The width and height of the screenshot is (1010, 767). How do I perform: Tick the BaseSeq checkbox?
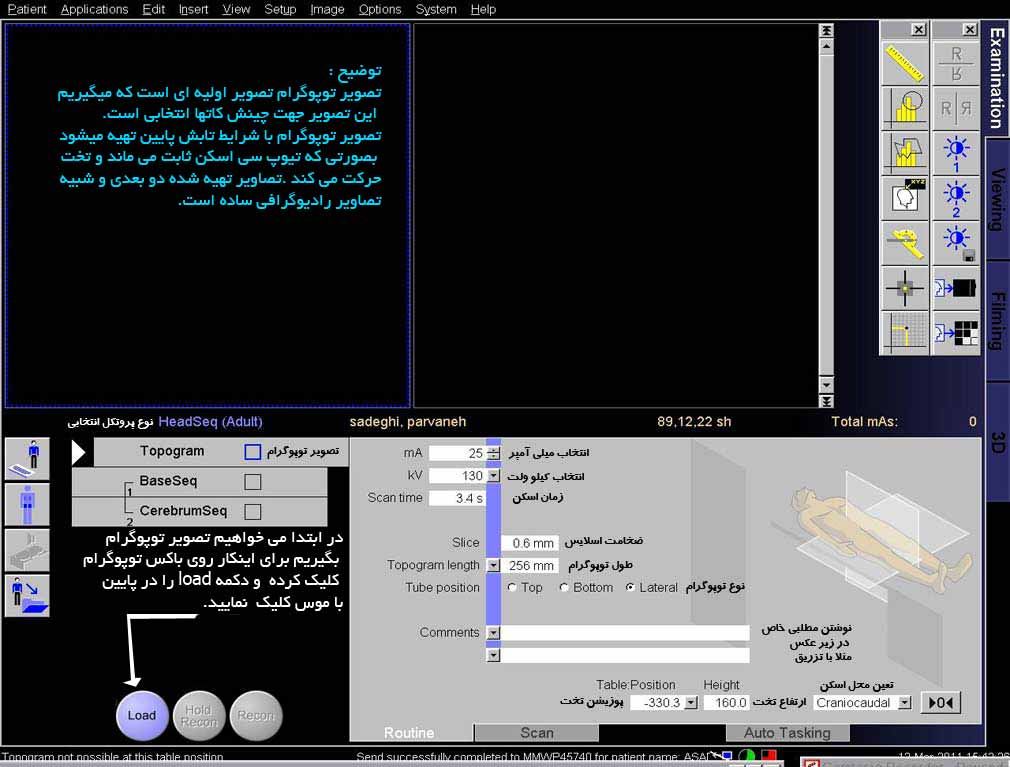point(252,482)
